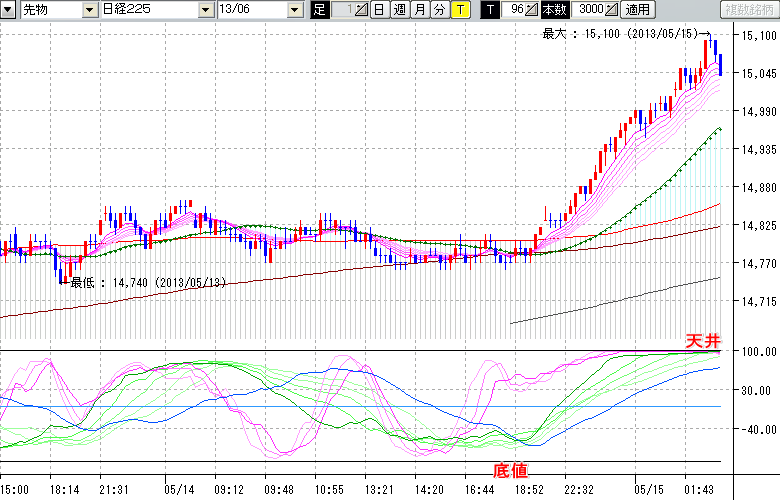This screenshot has height=500, width=780.
Task: Switch to weekly chart with 週 button
Action: coord(399,9)
